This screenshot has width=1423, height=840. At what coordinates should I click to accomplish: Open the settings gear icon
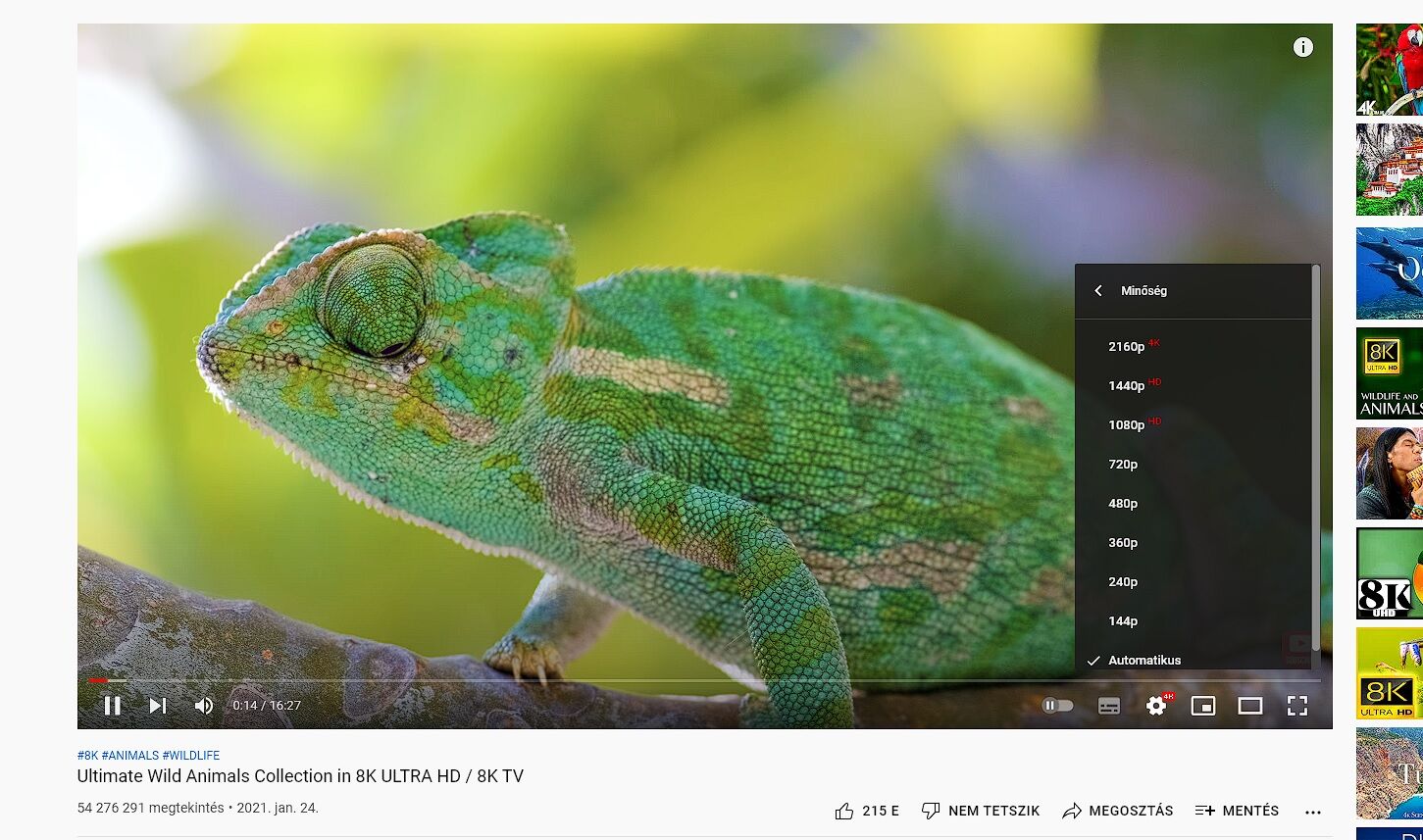pos(1157,706)
